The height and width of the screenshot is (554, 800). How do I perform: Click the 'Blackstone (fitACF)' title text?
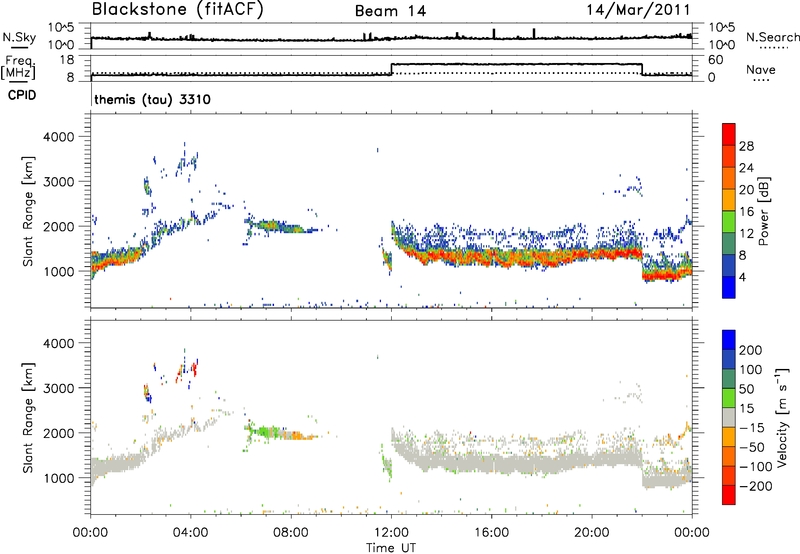pos(178,9)
